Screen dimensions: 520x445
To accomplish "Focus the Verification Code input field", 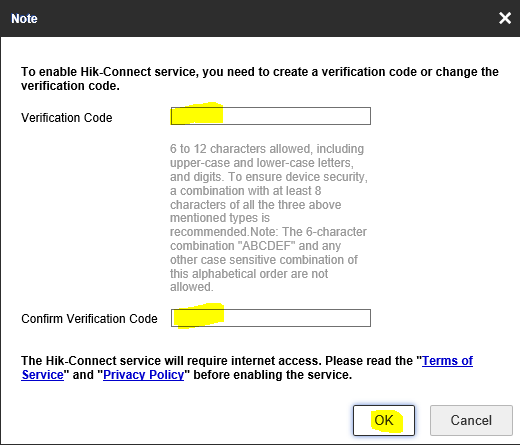I will click(271, 116).
